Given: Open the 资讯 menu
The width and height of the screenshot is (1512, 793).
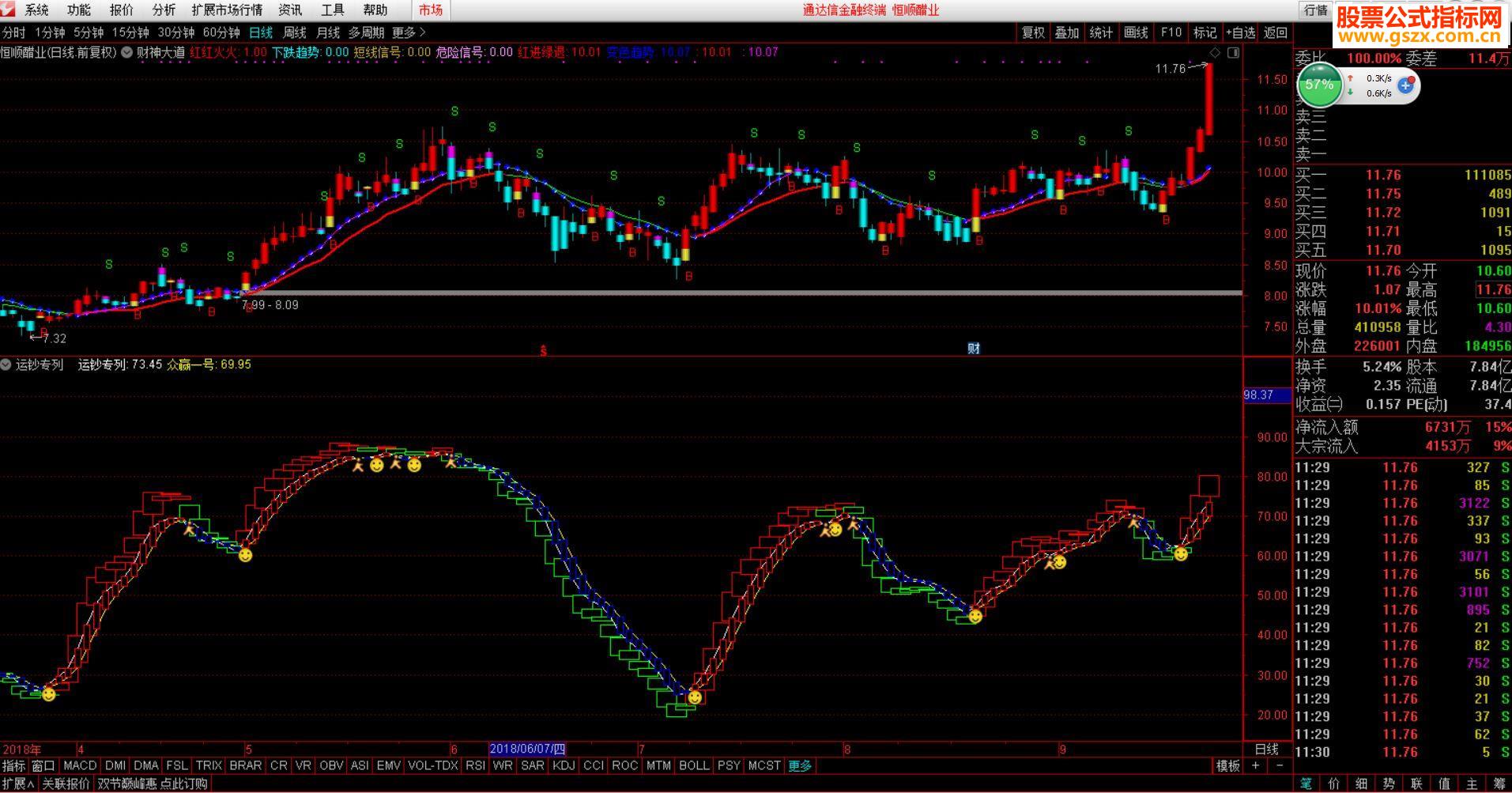Looking at the screenshot, I should point(290,10).
